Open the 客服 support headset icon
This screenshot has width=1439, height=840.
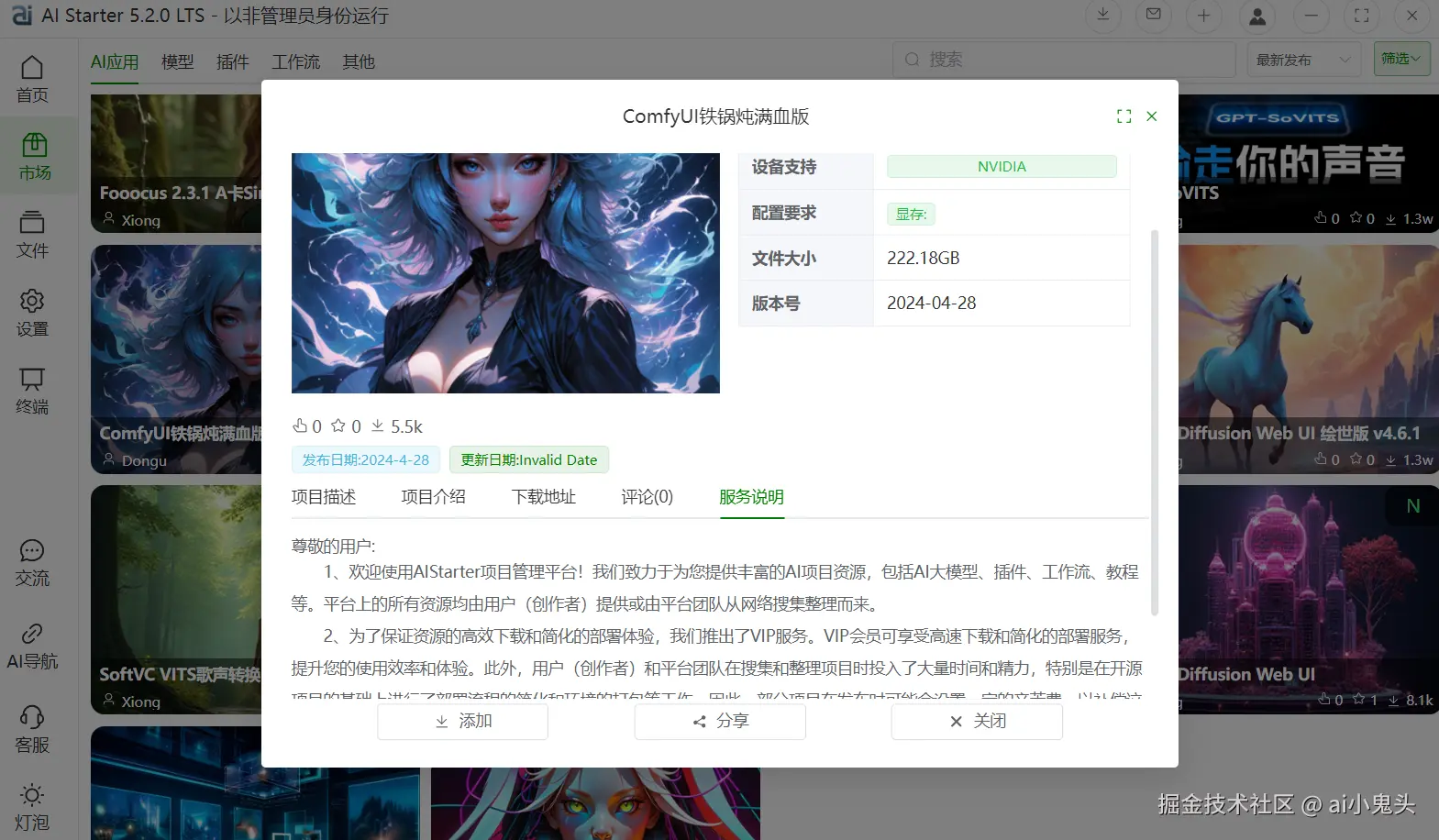click(33, 728)
